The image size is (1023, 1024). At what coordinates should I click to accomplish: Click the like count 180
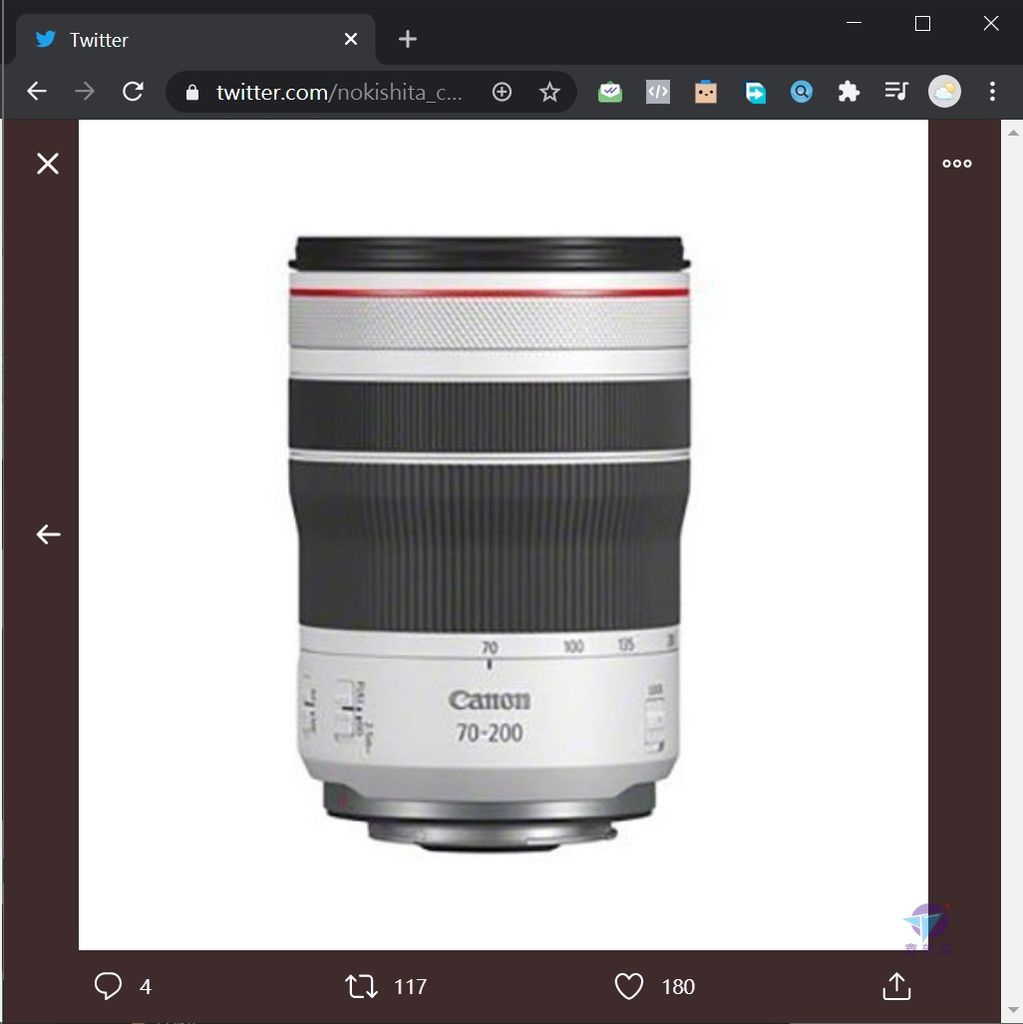pos(678,987)
